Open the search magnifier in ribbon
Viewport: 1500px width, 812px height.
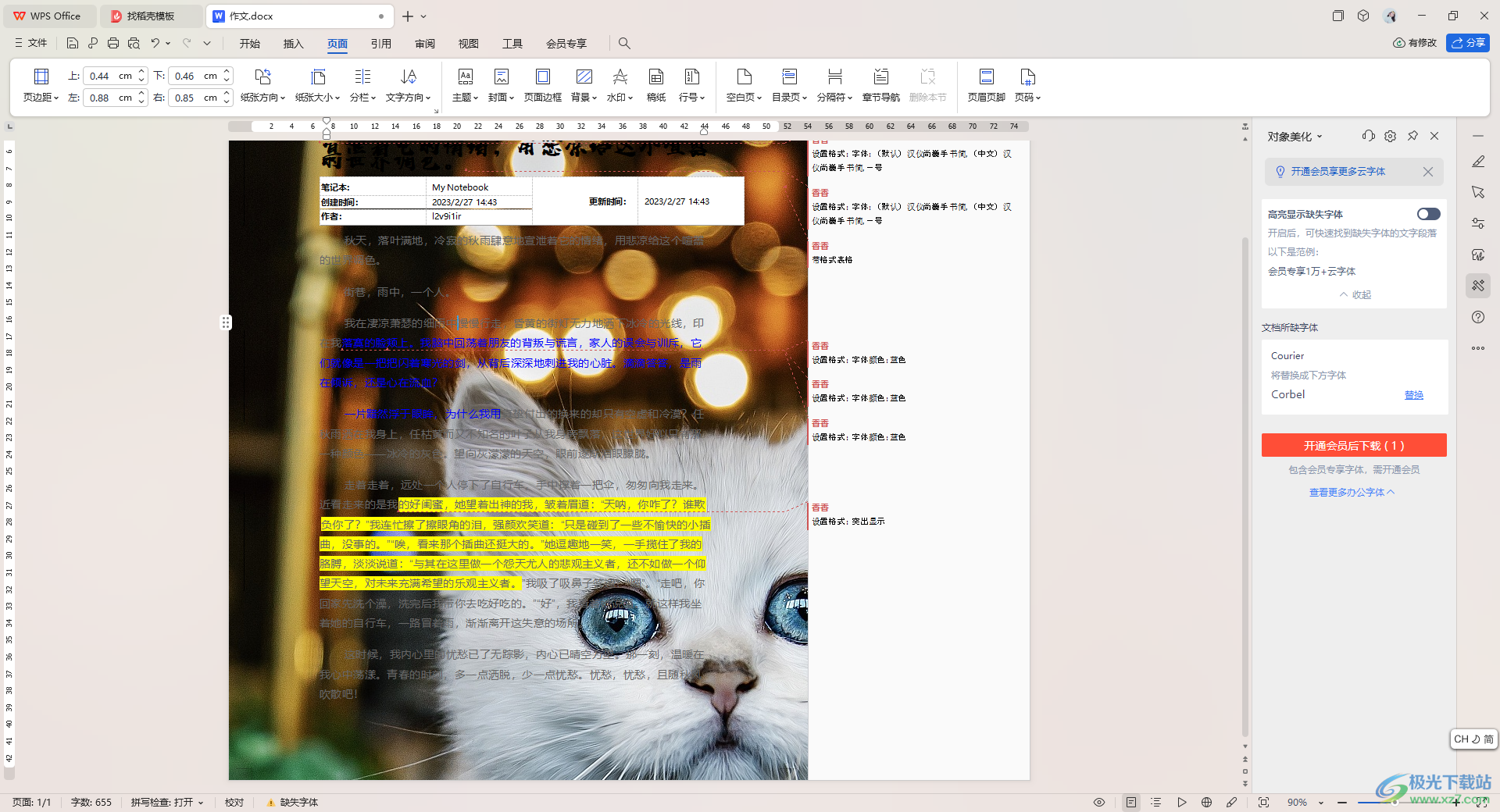624,43
